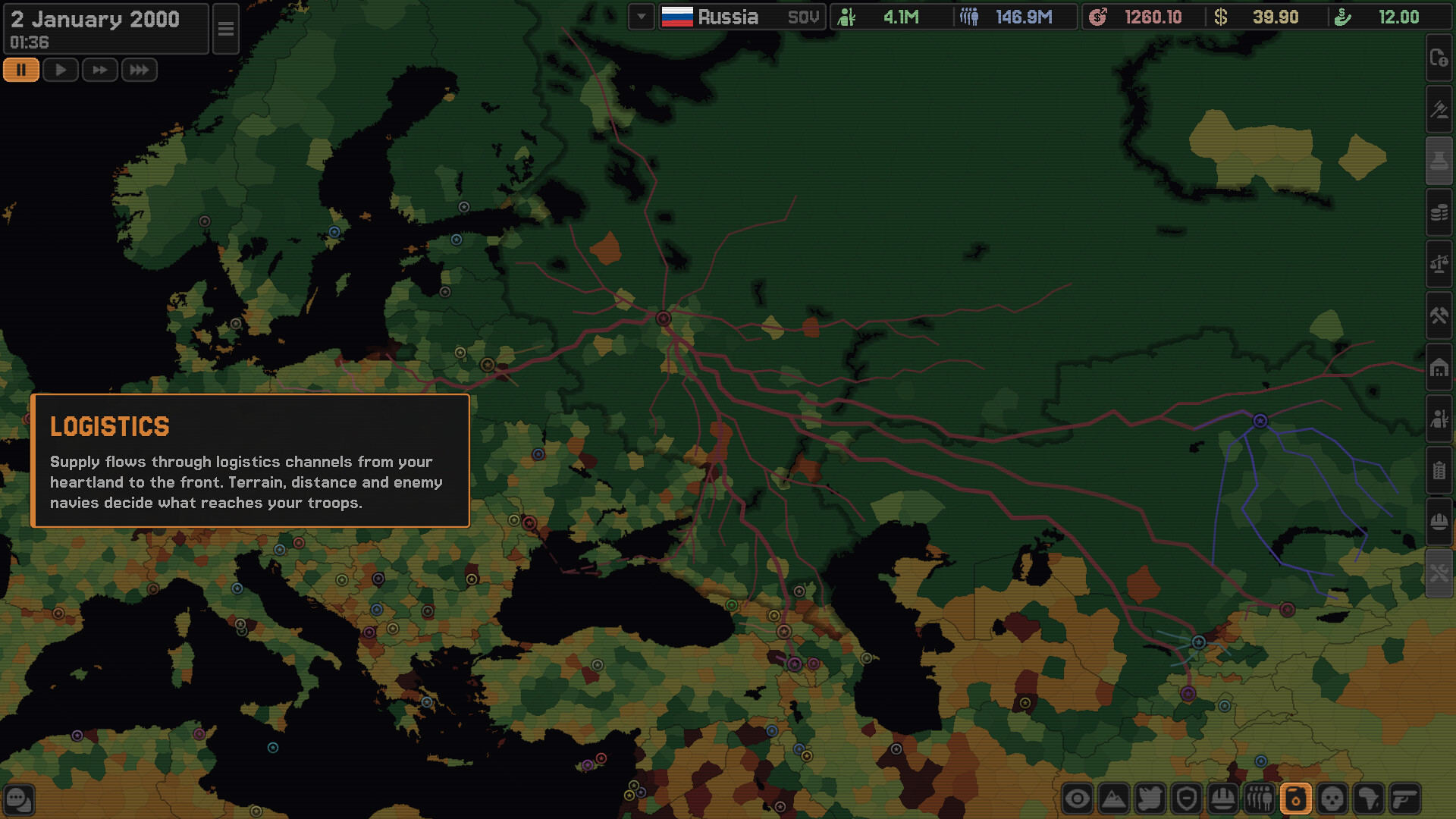Open the hard hat construction panel
Viewport: 1456px width, 819px height.
point(1439,522)
